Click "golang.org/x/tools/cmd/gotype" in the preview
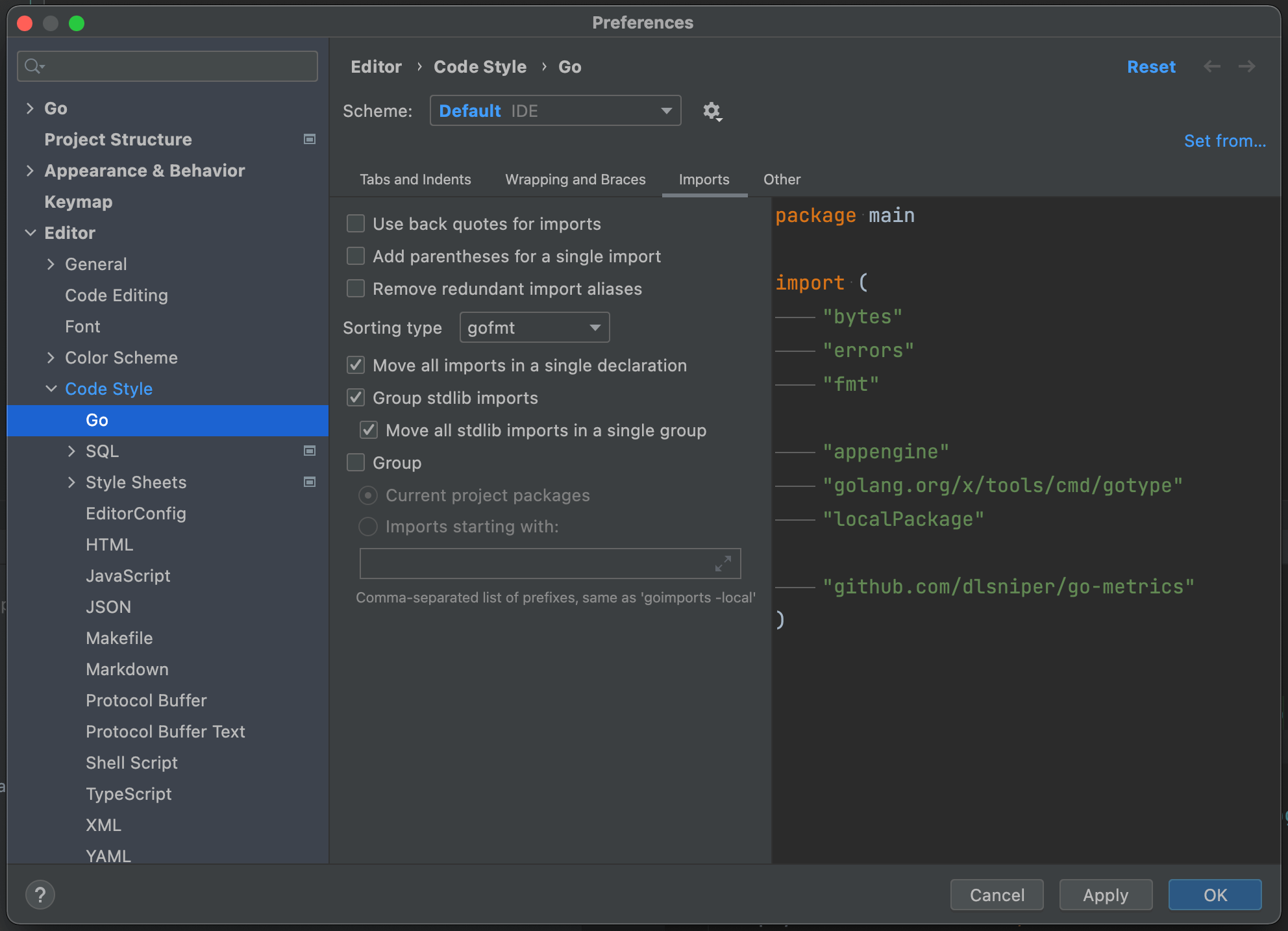The height and width of the screenshot is (931, 1288). click(x=1002, y=485)
